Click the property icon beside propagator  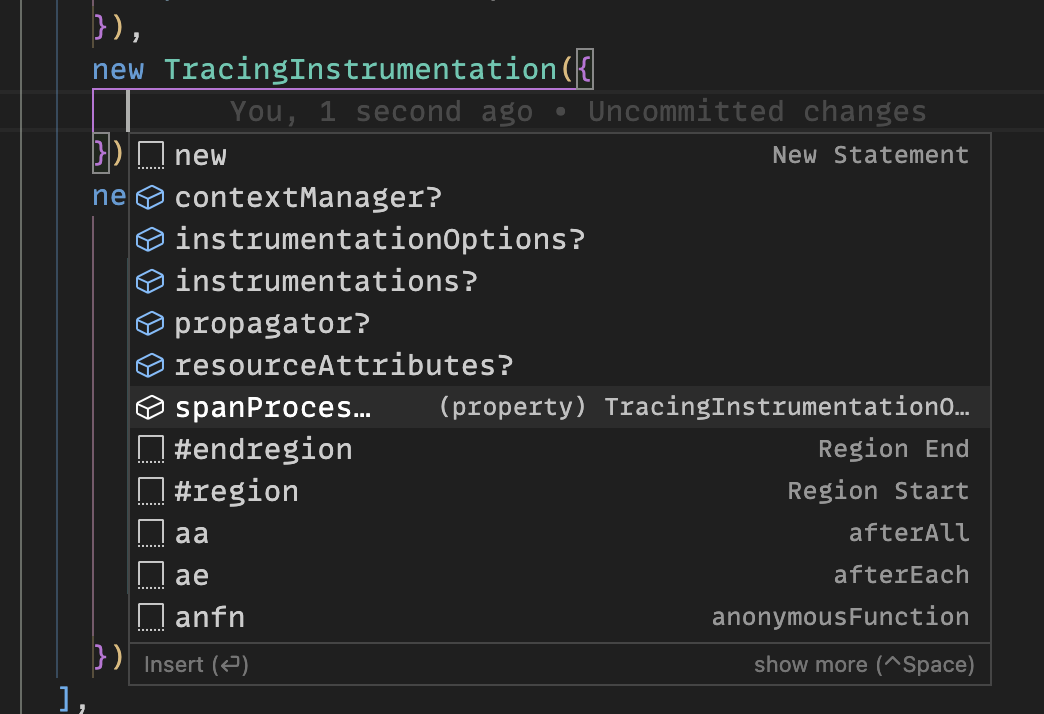coord(149,323)
